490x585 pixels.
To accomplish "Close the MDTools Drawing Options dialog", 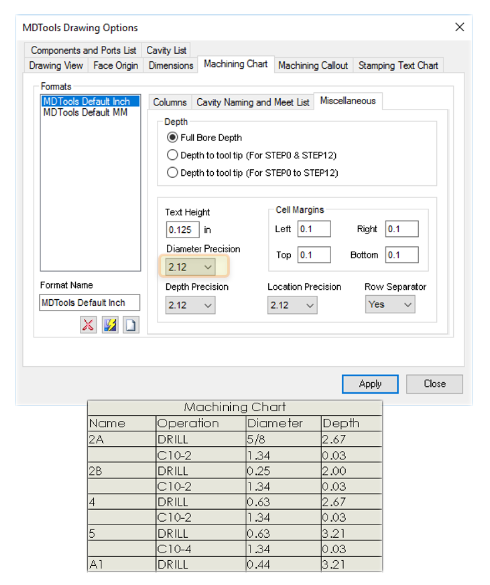I will click(459, 27).
